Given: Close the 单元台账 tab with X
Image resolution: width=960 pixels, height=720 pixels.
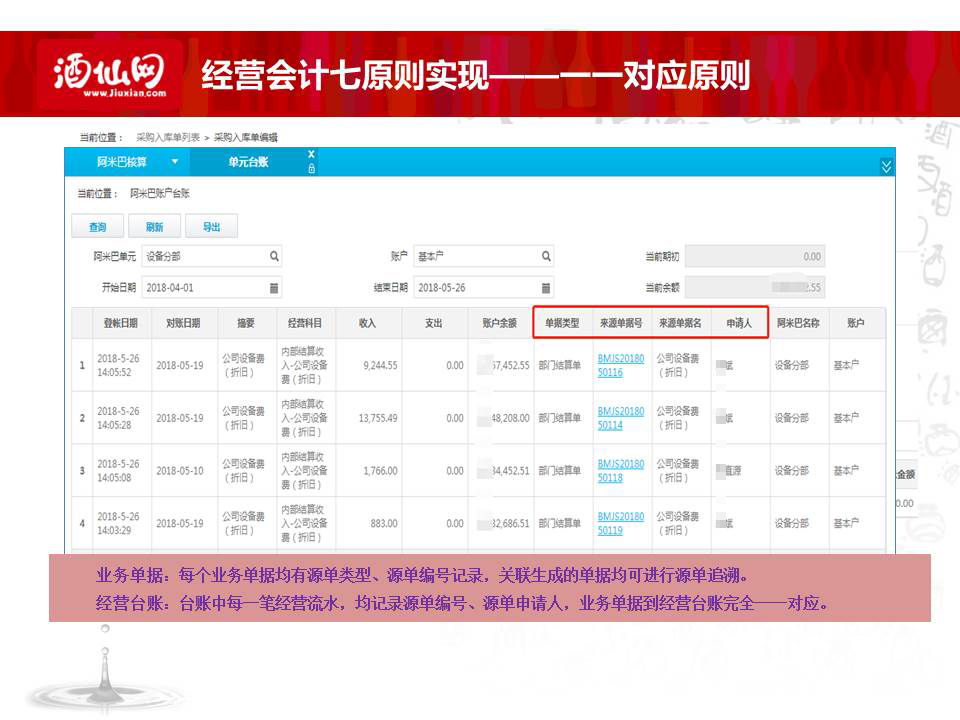Looking at the screenshot, I should pyautogui.click(x=311, y=154).
